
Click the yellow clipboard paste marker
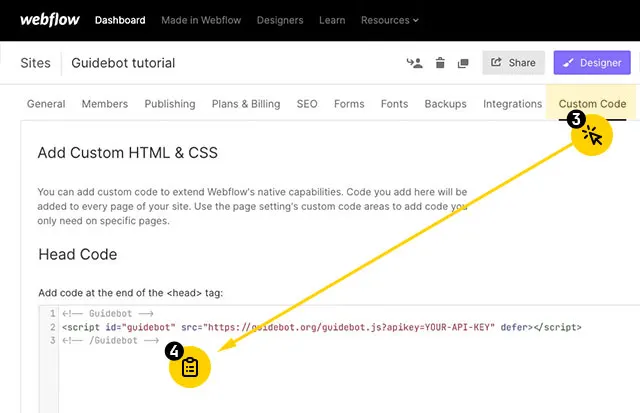click(x=190, y=367)
